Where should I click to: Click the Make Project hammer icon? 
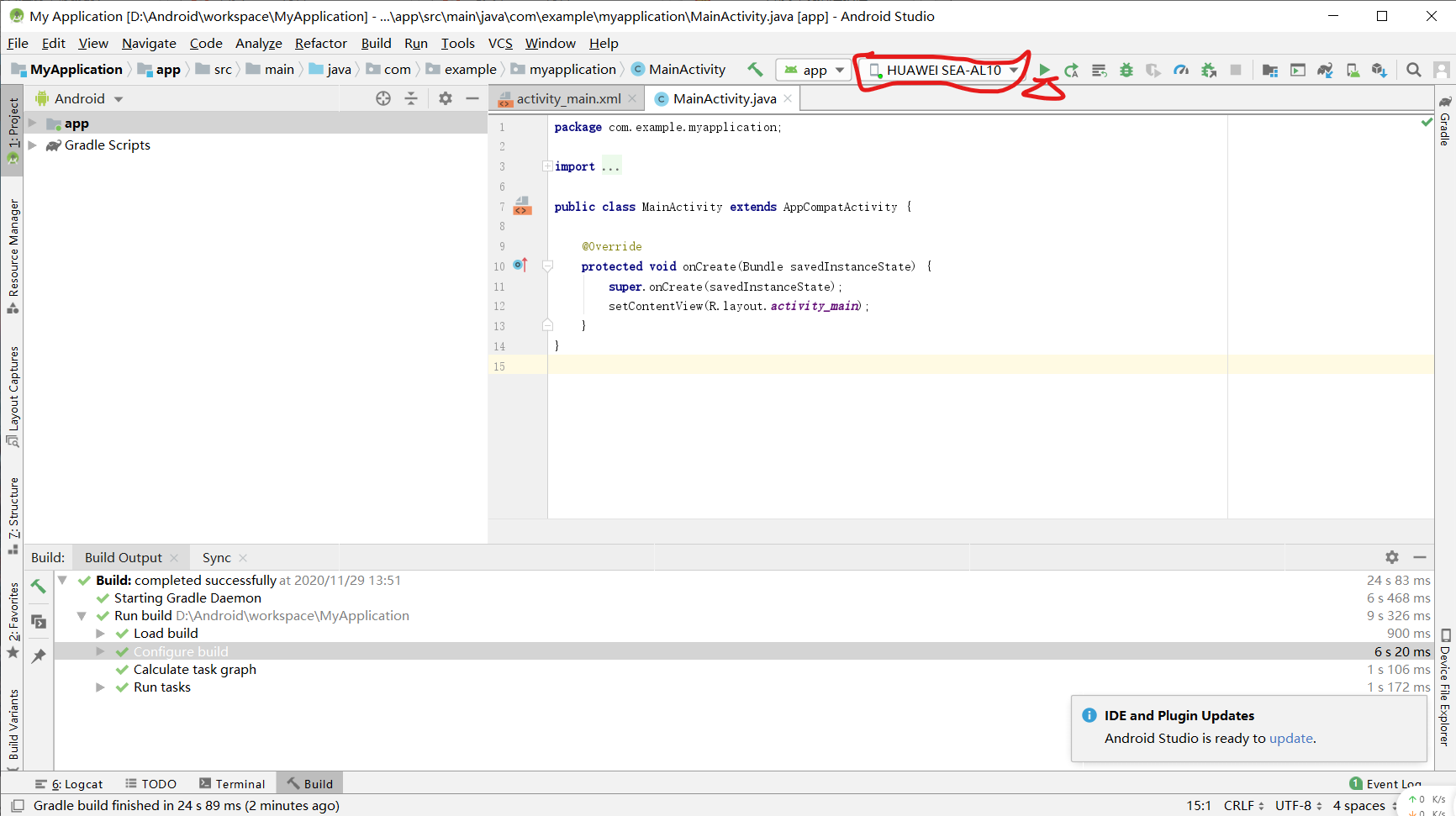click(x=755, y=70)
